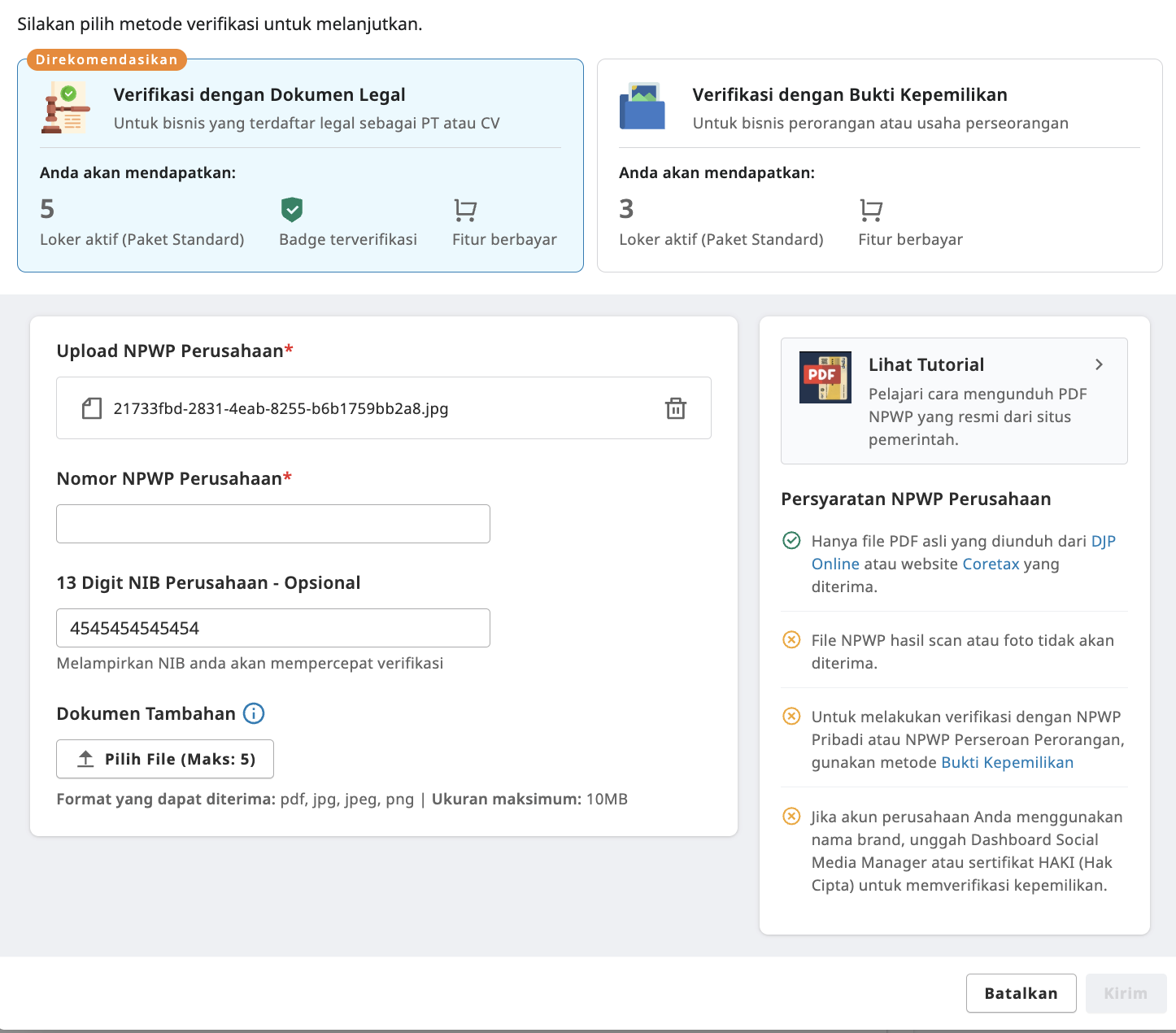1176x1033 pixels.
Task: Open the Coretax website link
Action: point(991,564)
